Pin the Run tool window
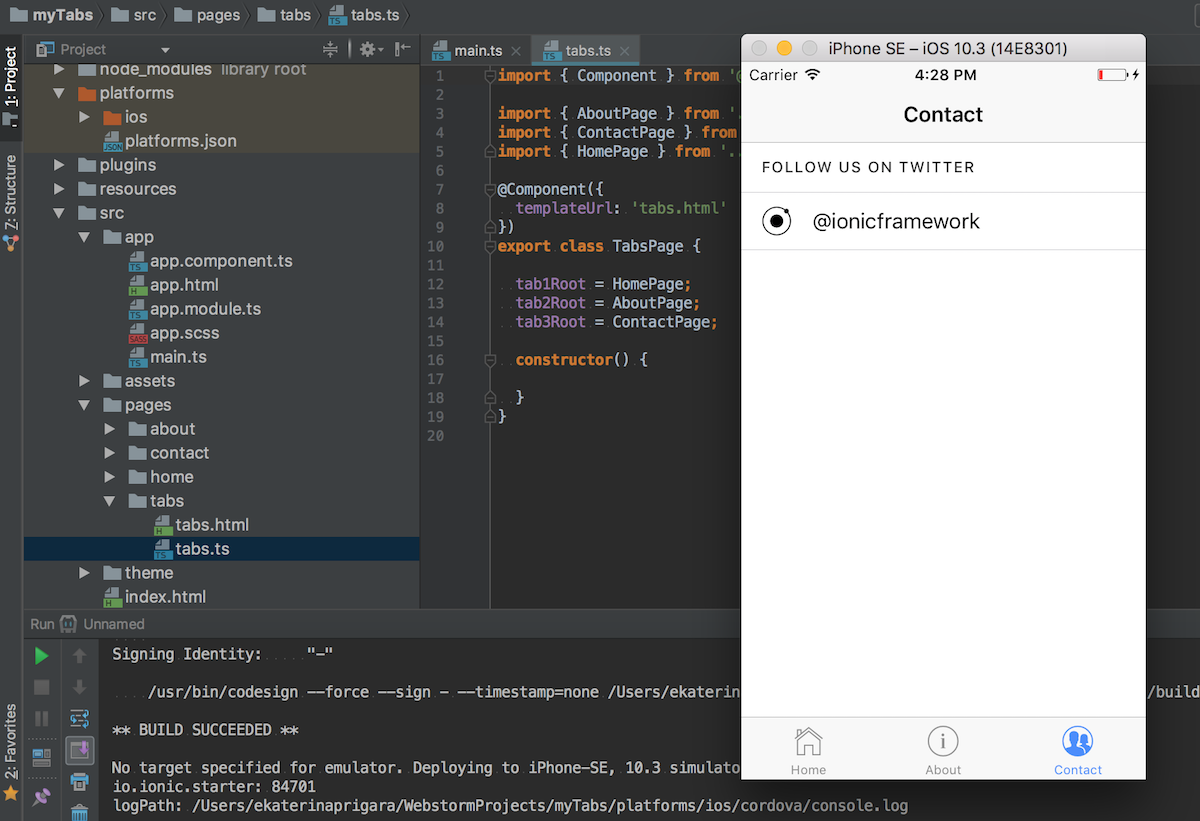This screenshot has width=1200, height=821. pos(41,795)
